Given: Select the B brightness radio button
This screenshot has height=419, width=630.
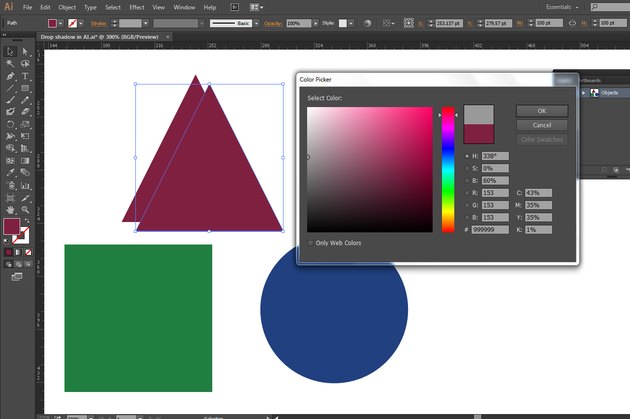Looking at the screenshot, I should point(467,181).
